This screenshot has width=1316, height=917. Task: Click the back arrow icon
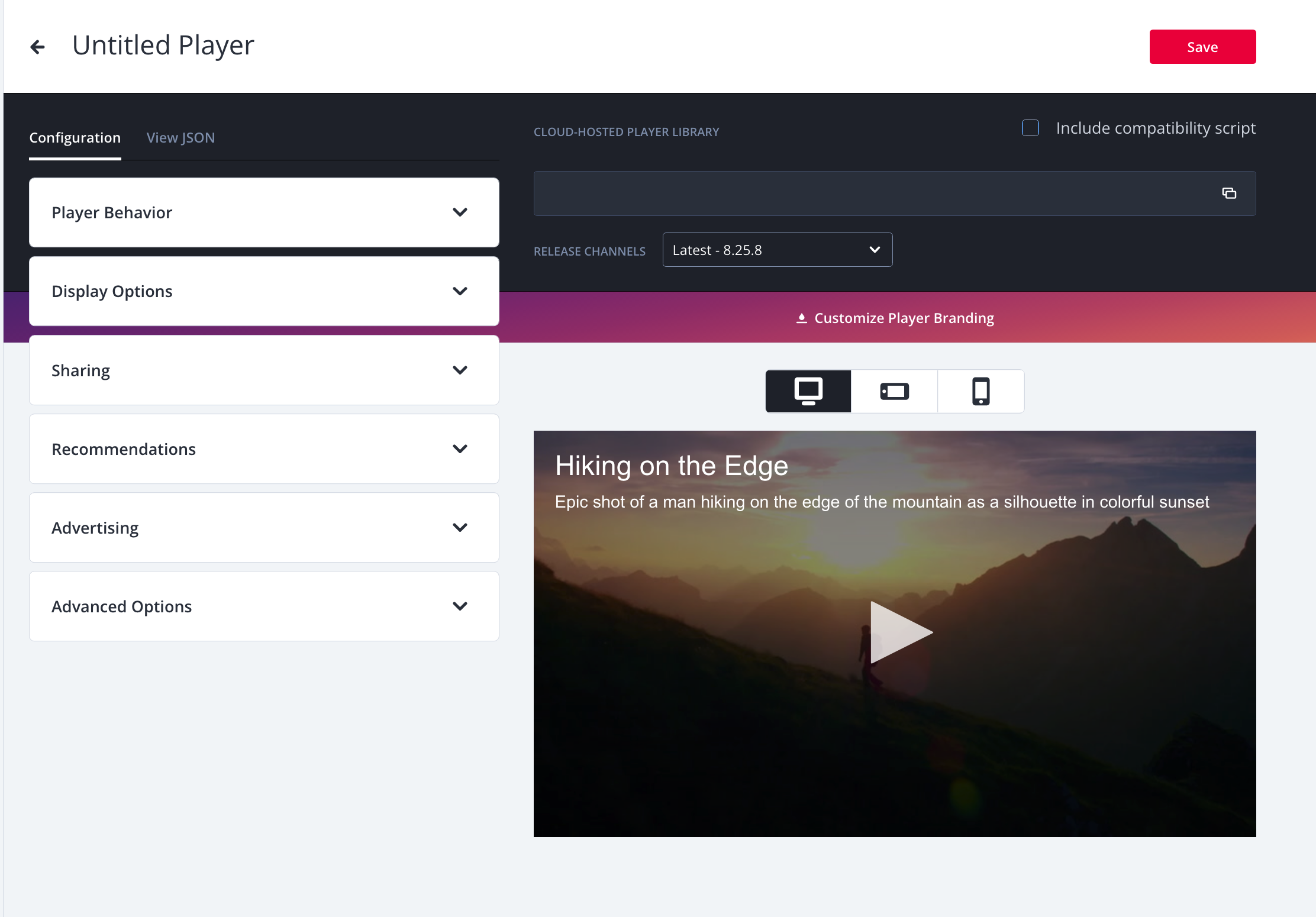(x=37, y=47)
